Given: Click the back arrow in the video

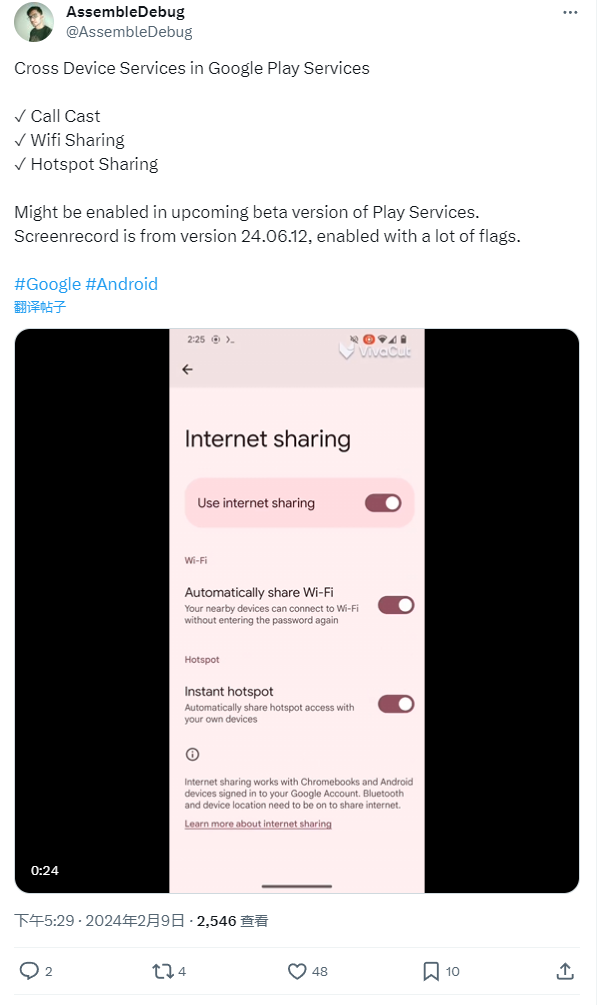Looking at the screenshot, I should coord(187,369).
